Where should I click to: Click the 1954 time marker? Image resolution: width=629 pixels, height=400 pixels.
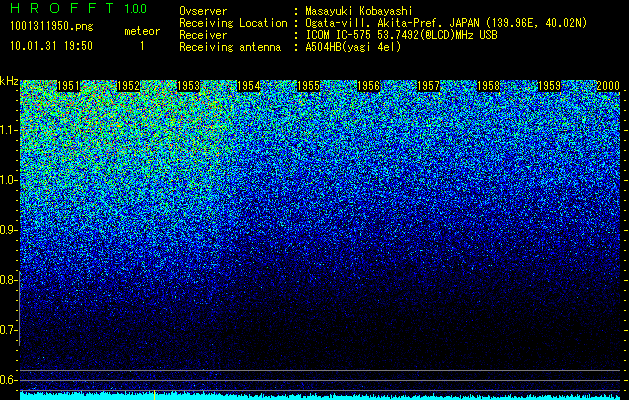[x=248, y=86]
